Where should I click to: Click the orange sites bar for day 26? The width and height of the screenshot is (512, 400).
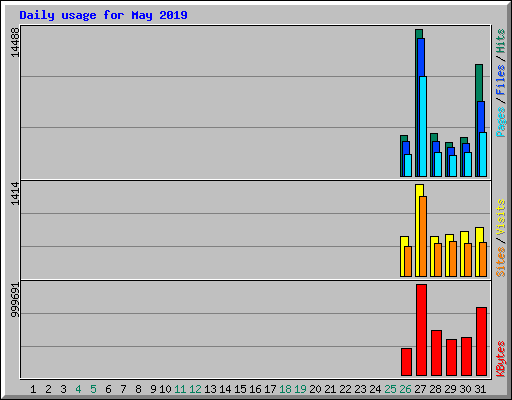(x=408, y=261)
